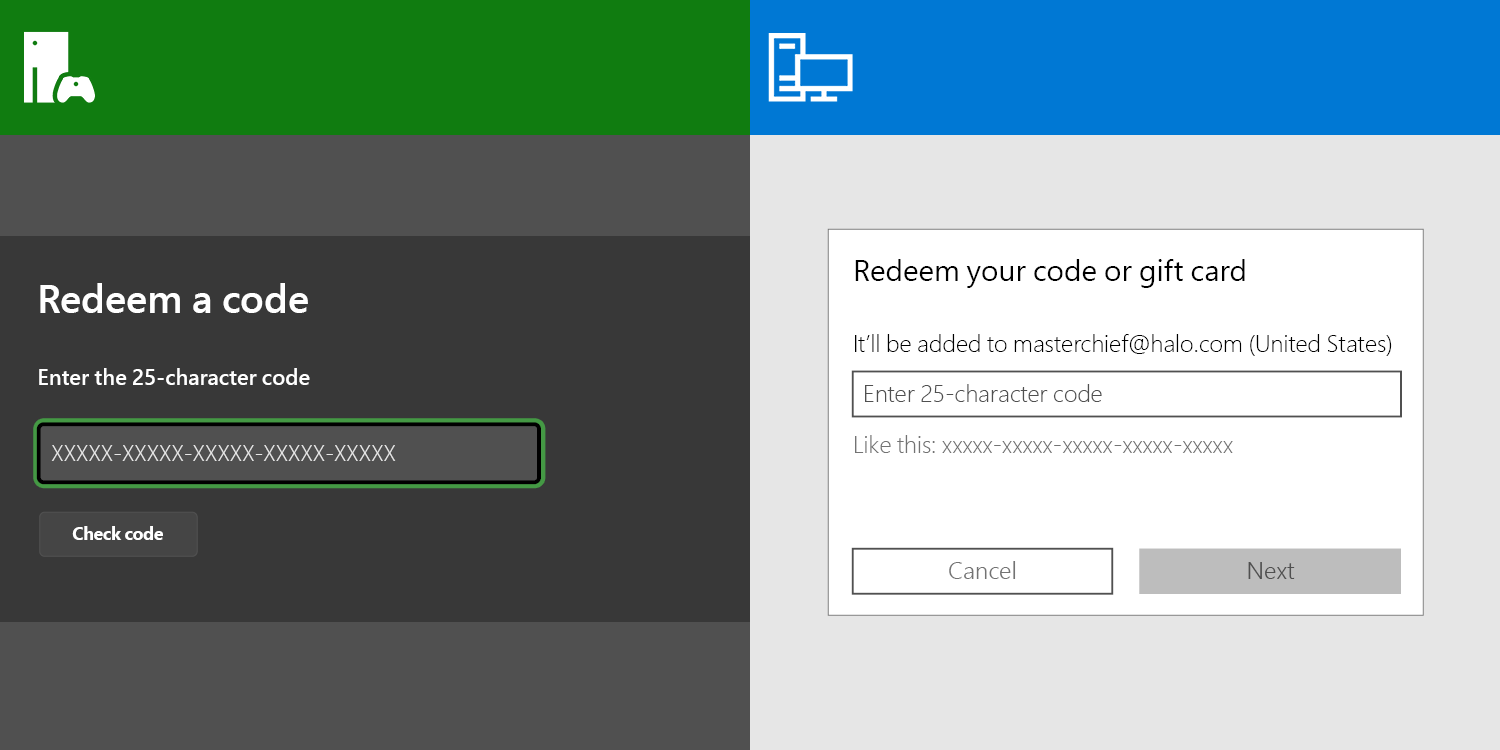The height and width of the screenshot is (750, 1500).
Task: Click the 'Enter 25-character code' text box
Action: tap(1126, 394)
